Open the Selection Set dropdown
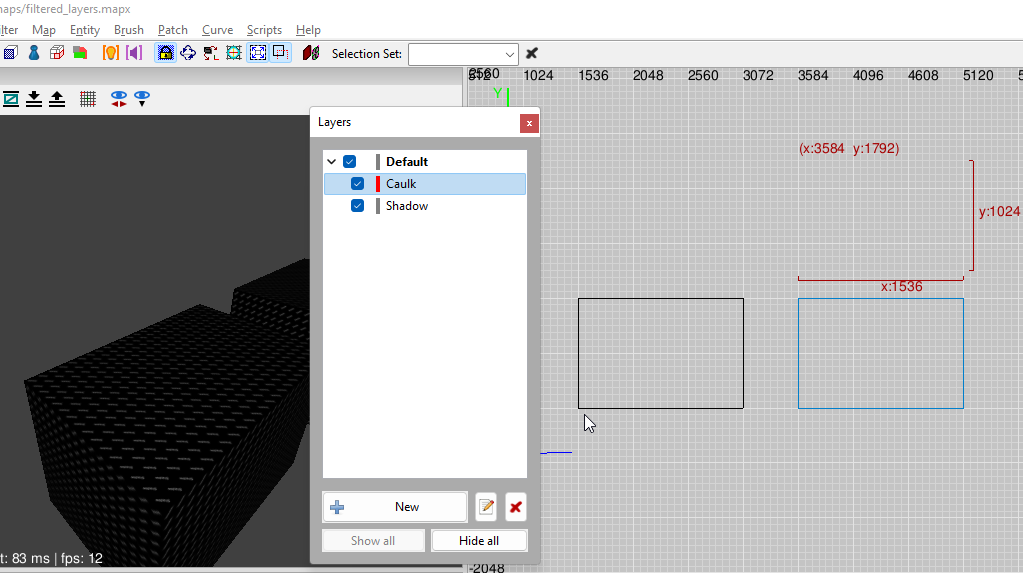 509,54
